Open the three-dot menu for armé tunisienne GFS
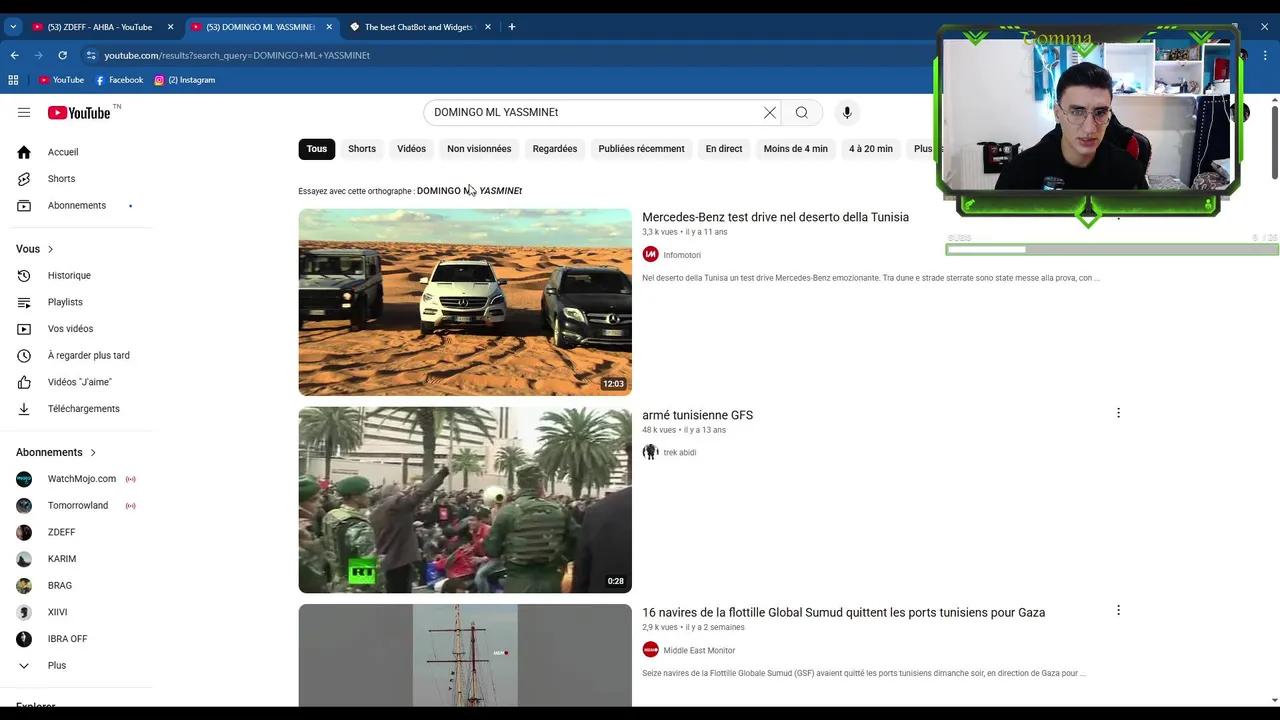1280x720 pixels. pyautogui.click(x=1118, y=413)
